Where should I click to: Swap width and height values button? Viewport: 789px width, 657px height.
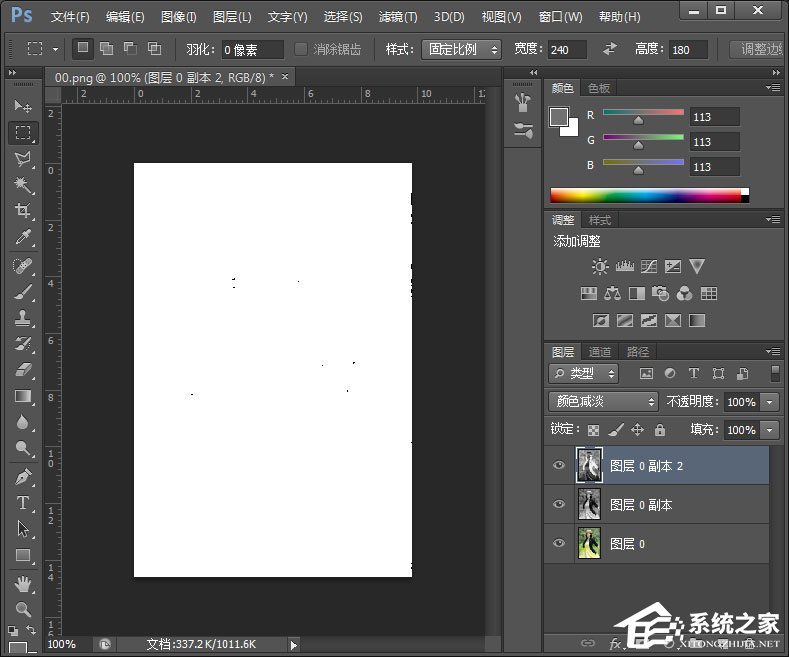(610, 49)
